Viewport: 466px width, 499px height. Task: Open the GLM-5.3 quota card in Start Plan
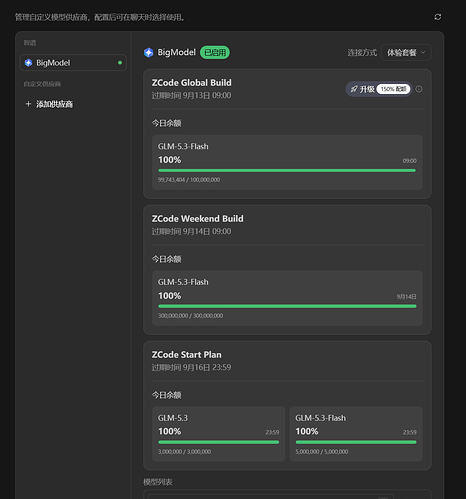(x=219, y=434)
